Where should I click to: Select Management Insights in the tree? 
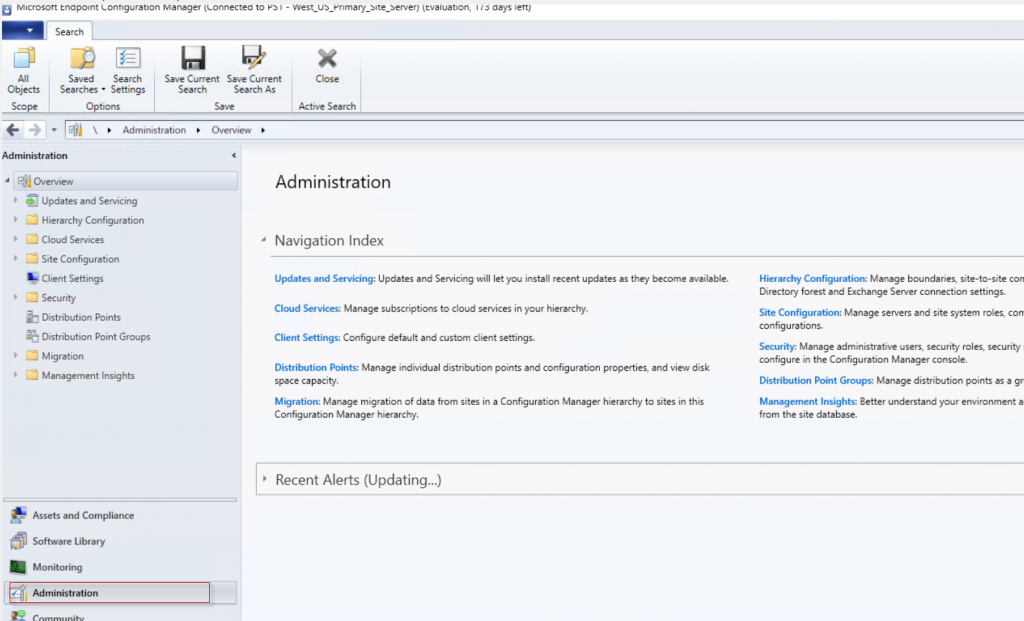tap(88, 375)
